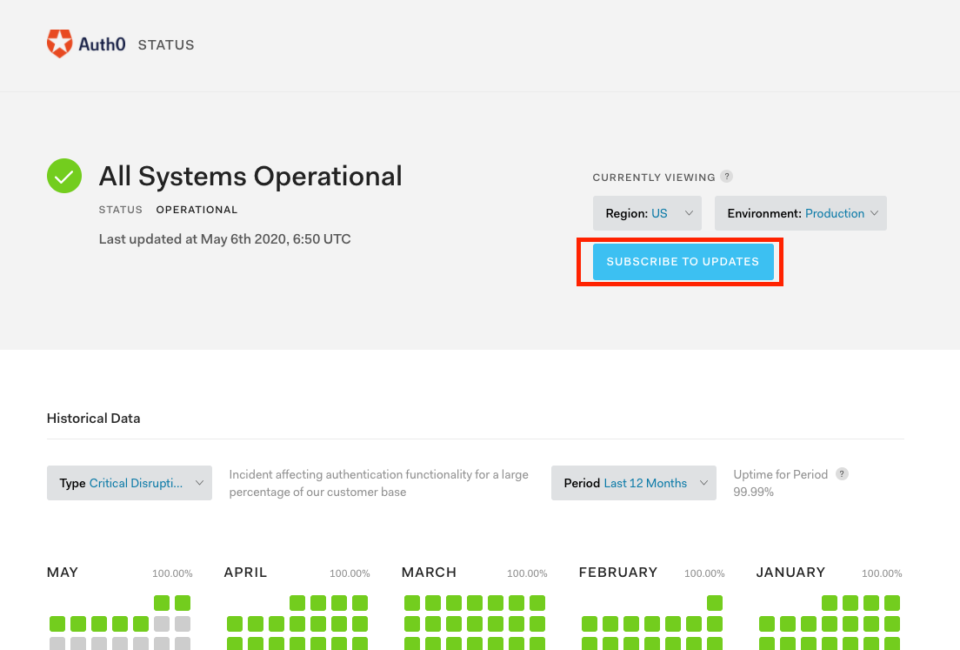Open the Period Last 12 Months dropdown
960x650 pixels.
tap(633, 482)
